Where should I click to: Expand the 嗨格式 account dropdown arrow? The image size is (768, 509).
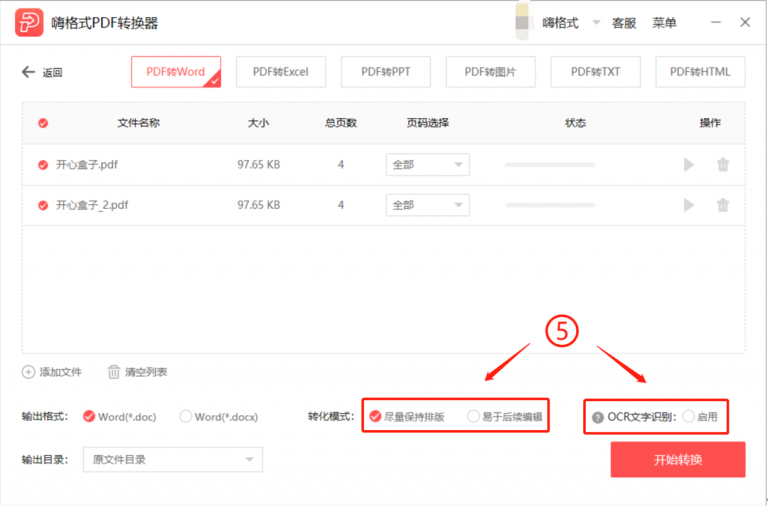tap(596, 22)
